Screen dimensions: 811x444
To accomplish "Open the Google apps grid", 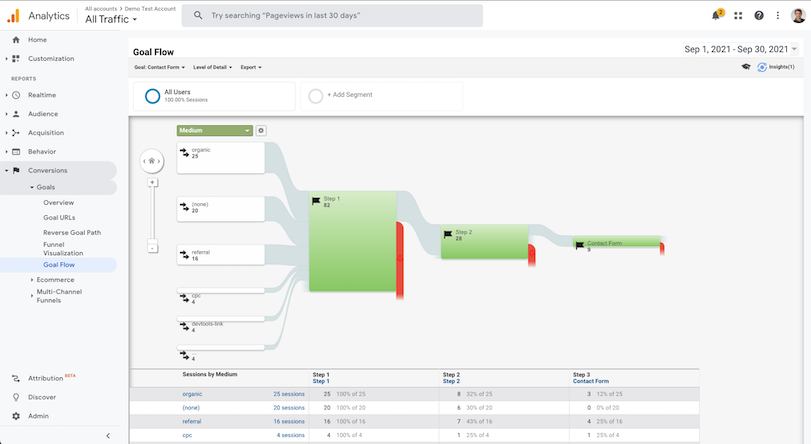I will pos(738,16).
